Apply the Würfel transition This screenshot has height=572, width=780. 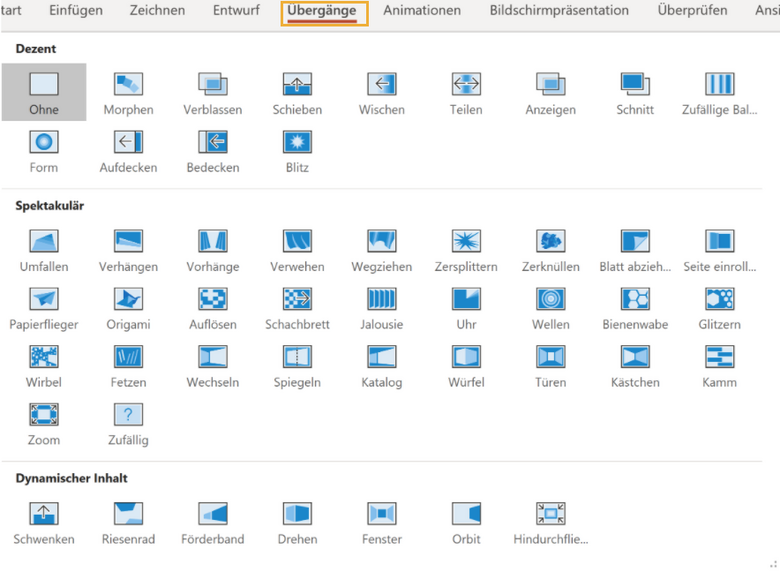(466, 365)
